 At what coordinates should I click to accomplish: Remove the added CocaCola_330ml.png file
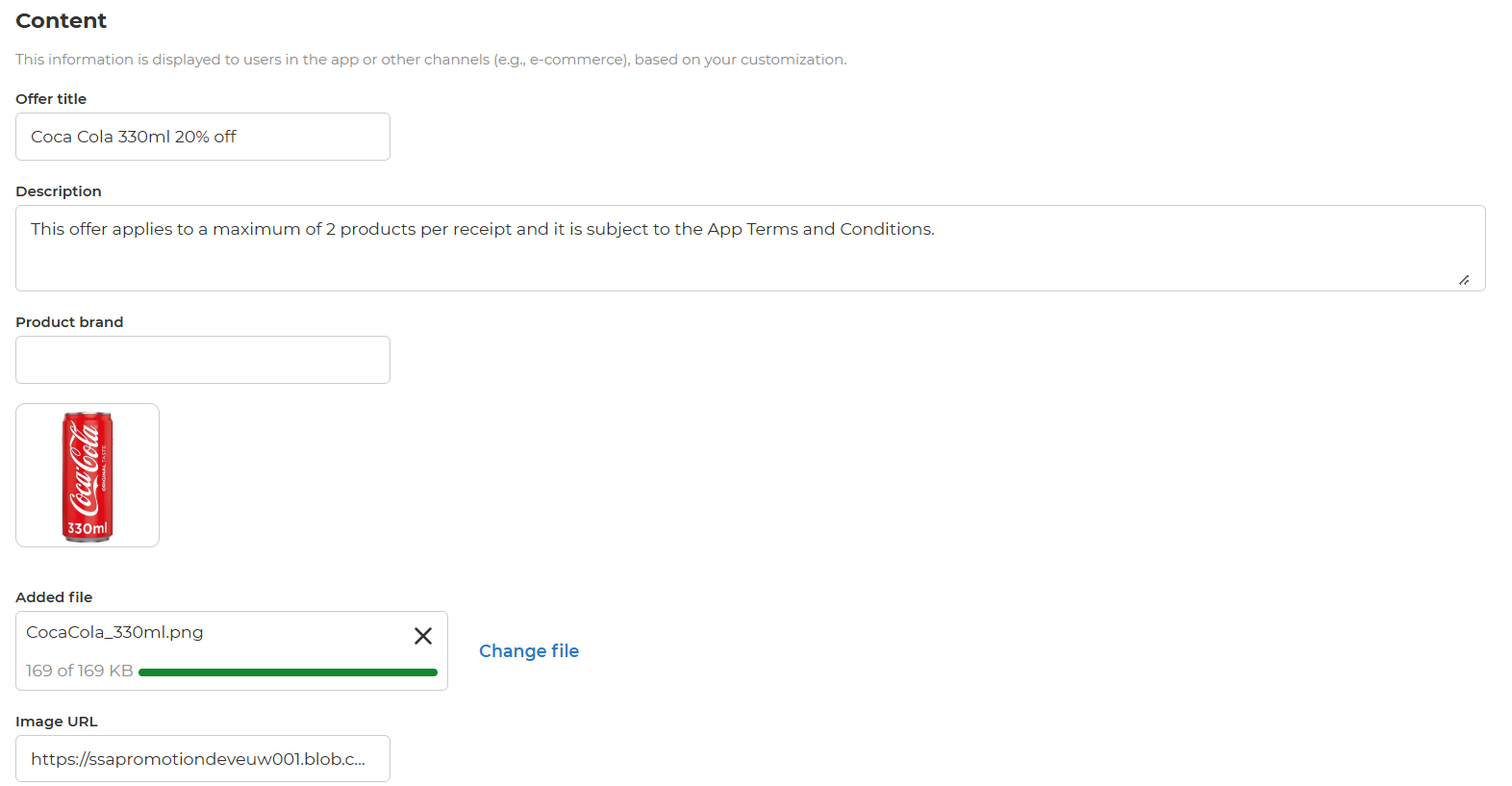pos(423,636)
